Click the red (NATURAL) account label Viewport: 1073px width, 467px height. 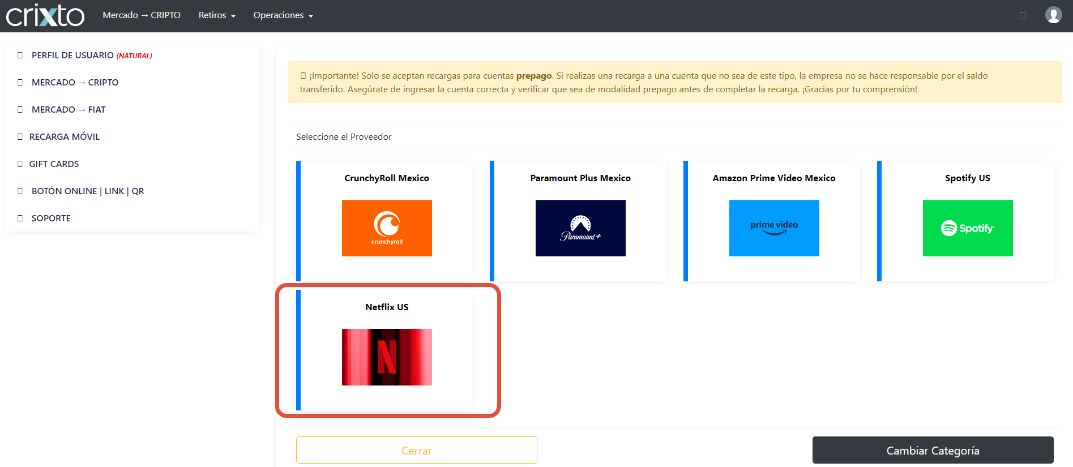[x=134, y=55]
